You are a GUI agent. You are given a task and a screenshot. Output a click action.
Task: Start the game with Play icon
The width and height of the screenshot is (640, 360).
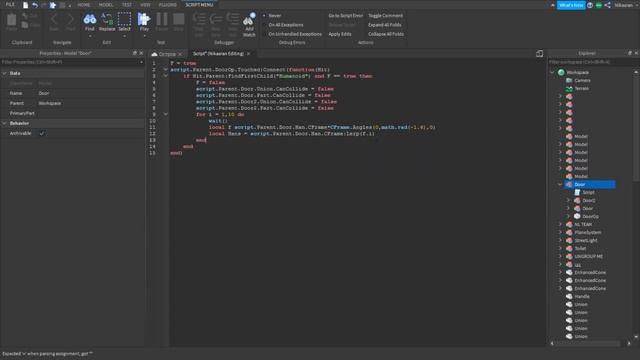144,19
